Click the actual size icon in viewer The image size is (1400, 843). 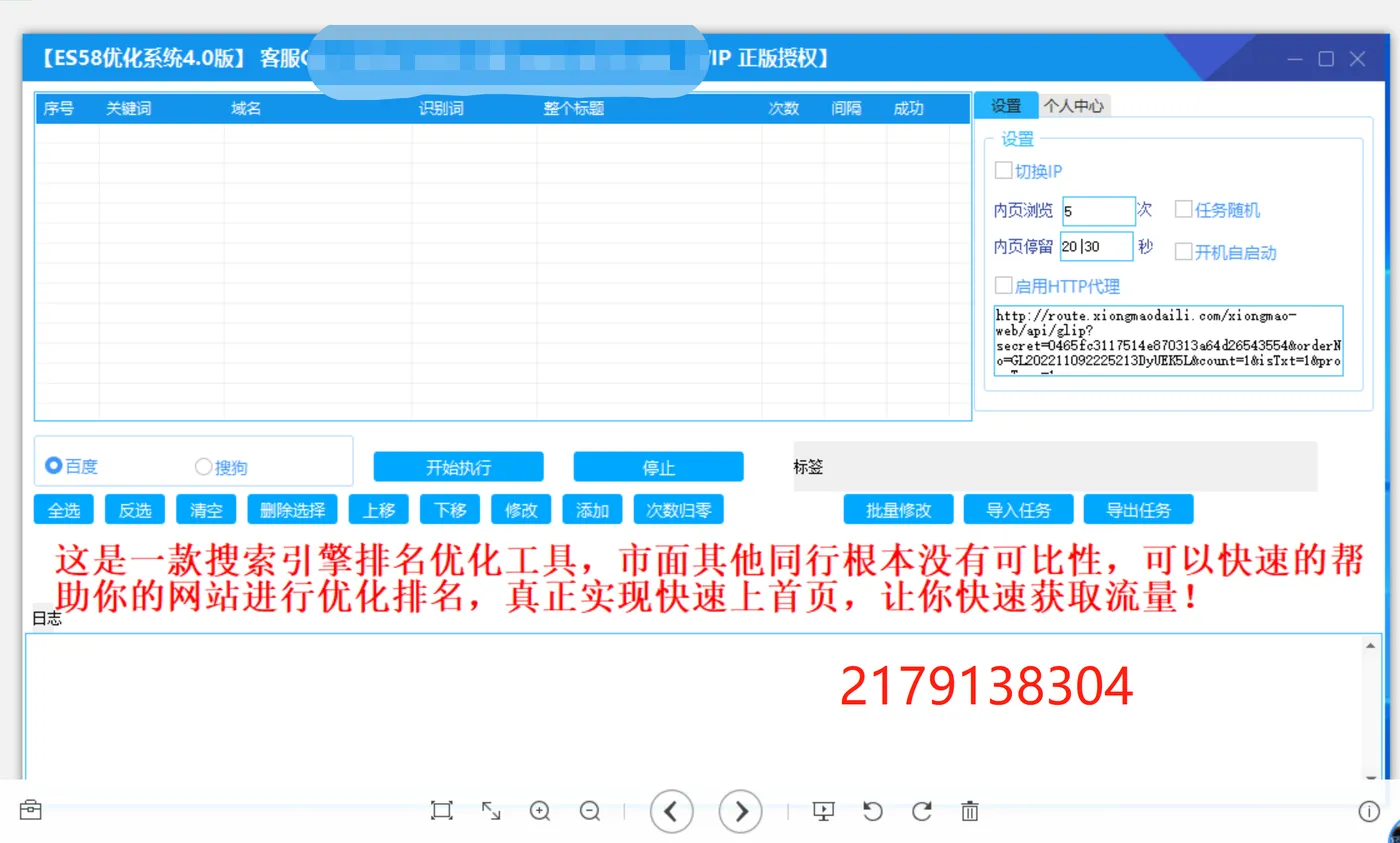coord(442,810)
